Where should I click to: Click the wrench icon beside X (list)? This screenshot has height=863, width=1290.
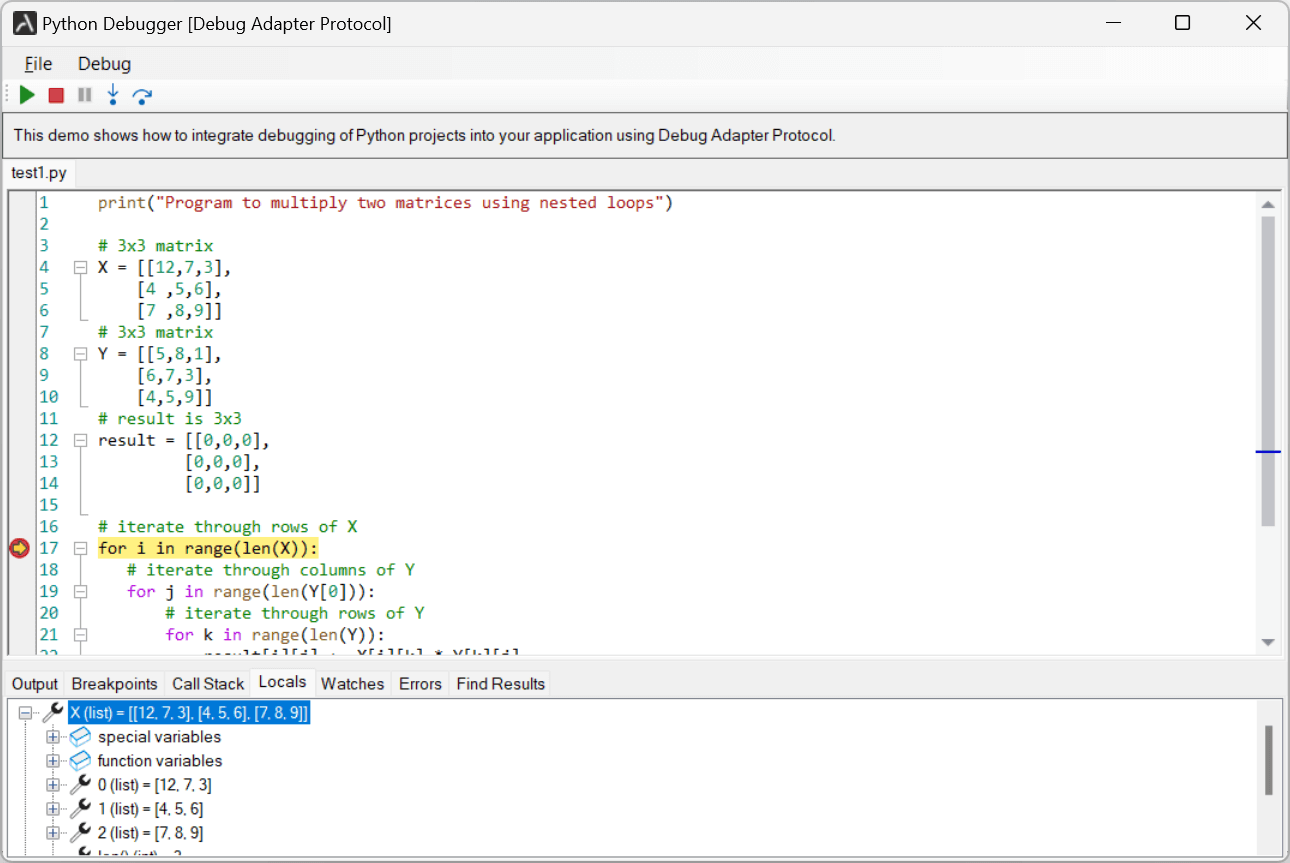(53, 713)
